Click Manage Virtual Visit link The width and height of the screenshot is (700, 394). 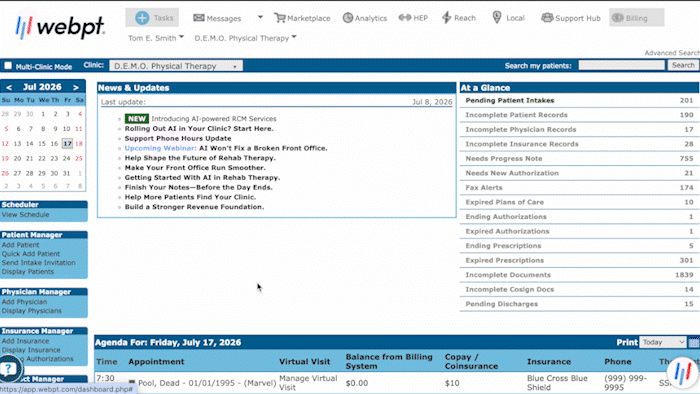308,382
